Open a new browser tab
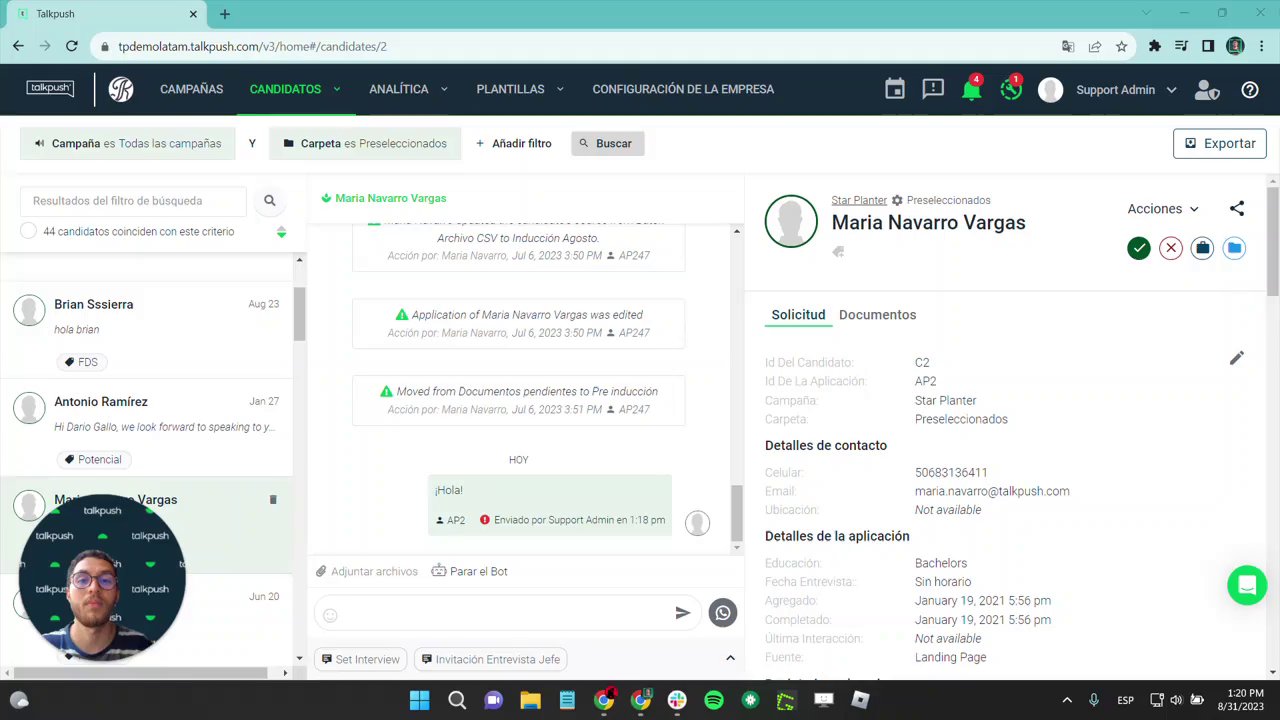Image resolution: width=1280 pixels, height=720 pixels. (x=225, y=14)
